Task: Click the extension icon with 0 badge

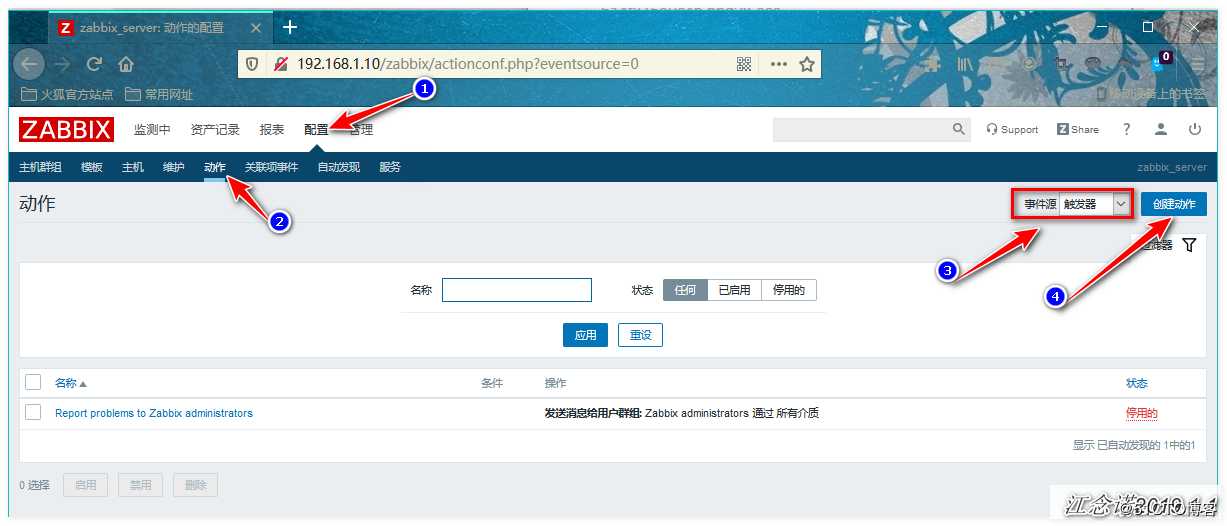Action: tap(1161, 62)
